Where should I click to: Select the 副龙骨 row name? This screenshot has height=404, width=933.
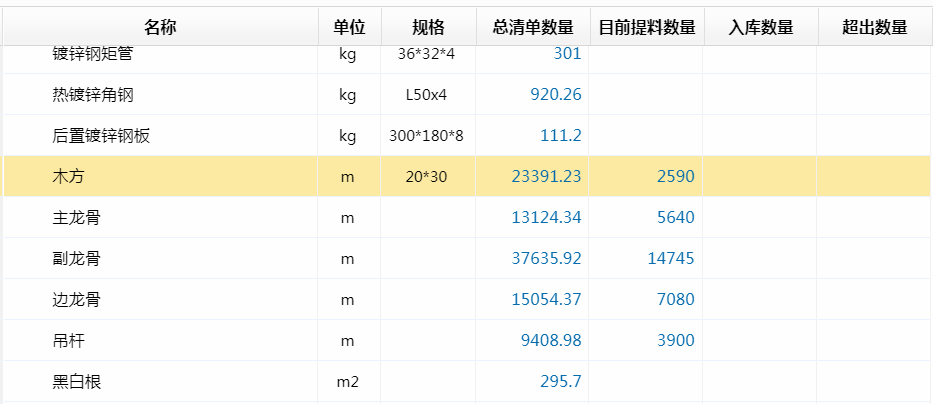pyautogui.click(x=76, y=258)
